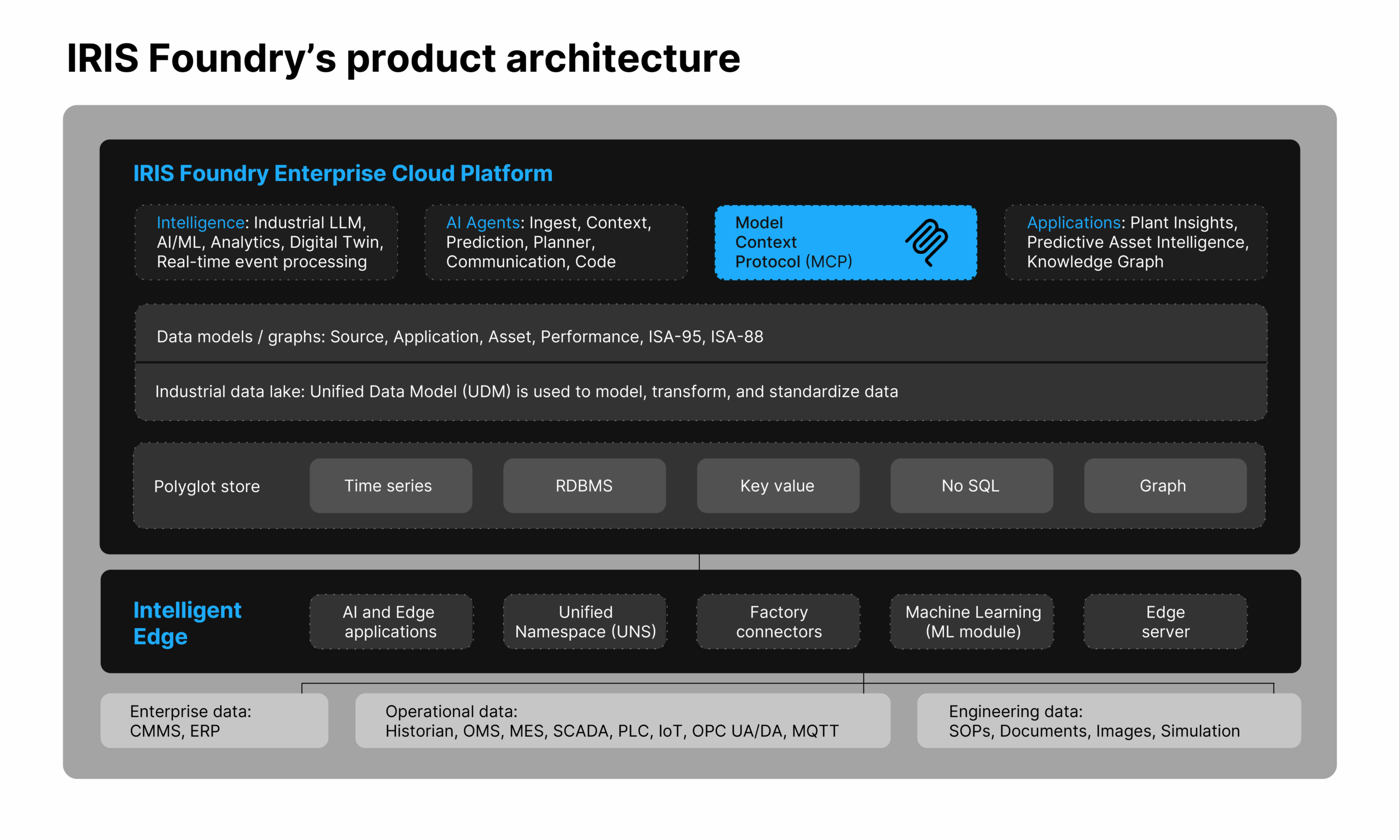Click the 'Industrial data lake' row text
1400x840 pixels.
(526, 392)
